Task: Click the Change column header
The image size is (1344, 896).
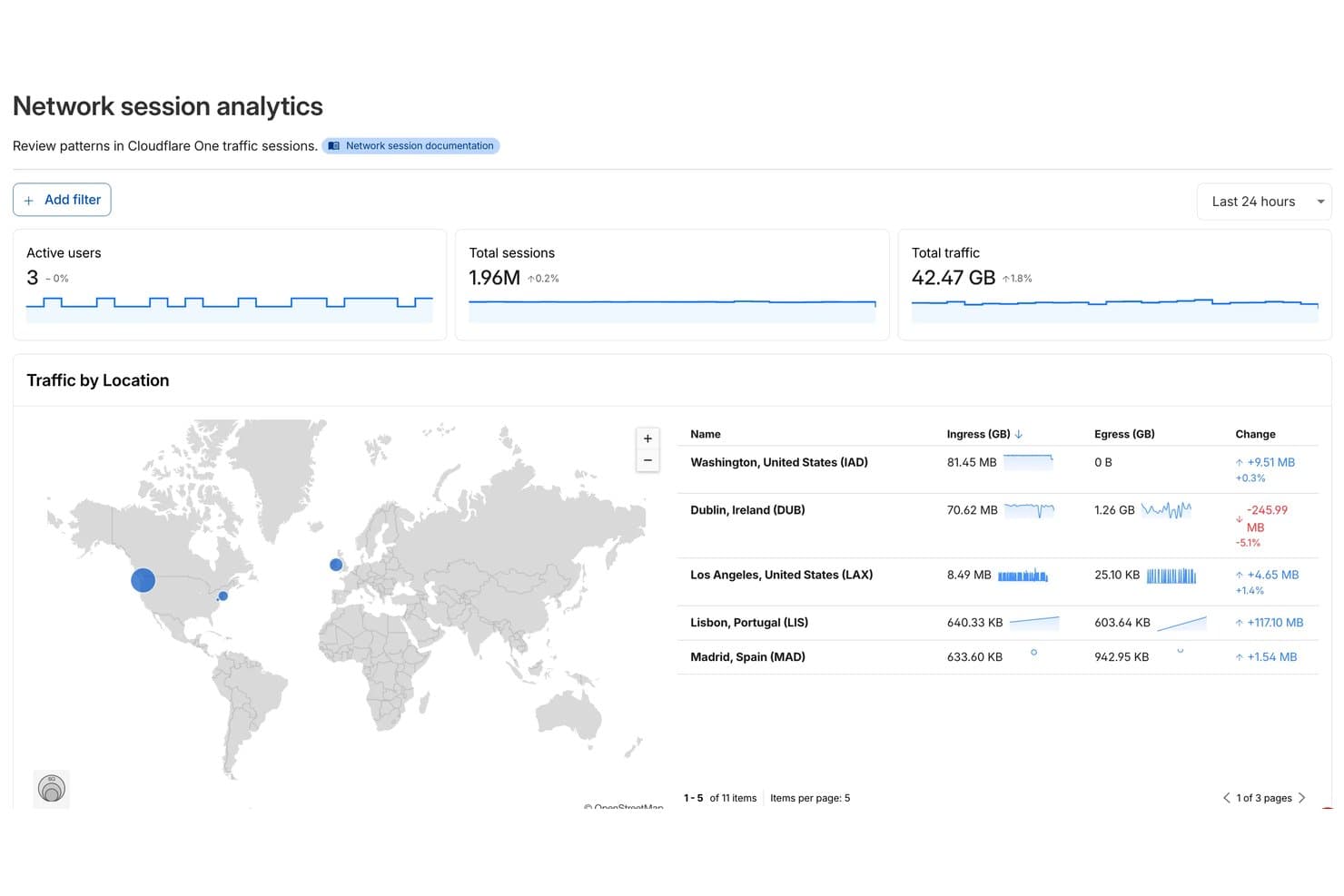Action: click(1255, 434)
